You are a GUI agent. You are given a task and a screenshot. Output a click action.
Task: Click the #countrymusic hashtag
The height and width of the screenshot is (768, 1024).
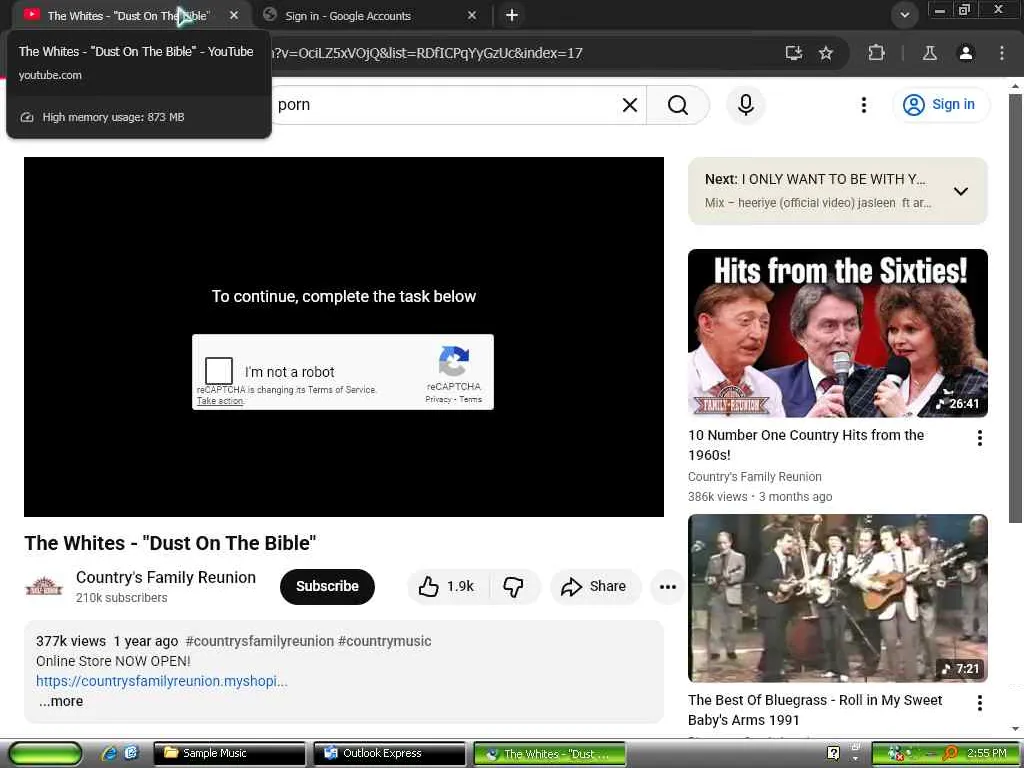[x=385, y=641]
